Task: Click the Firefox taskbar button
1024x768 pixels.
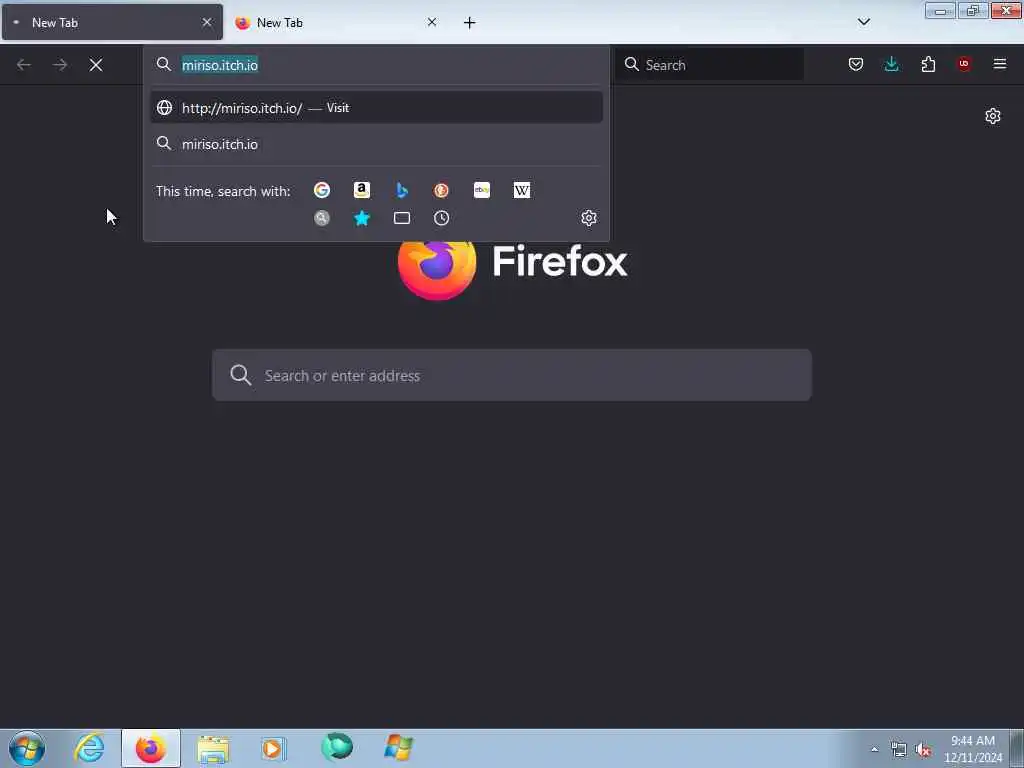Action: 151,748
